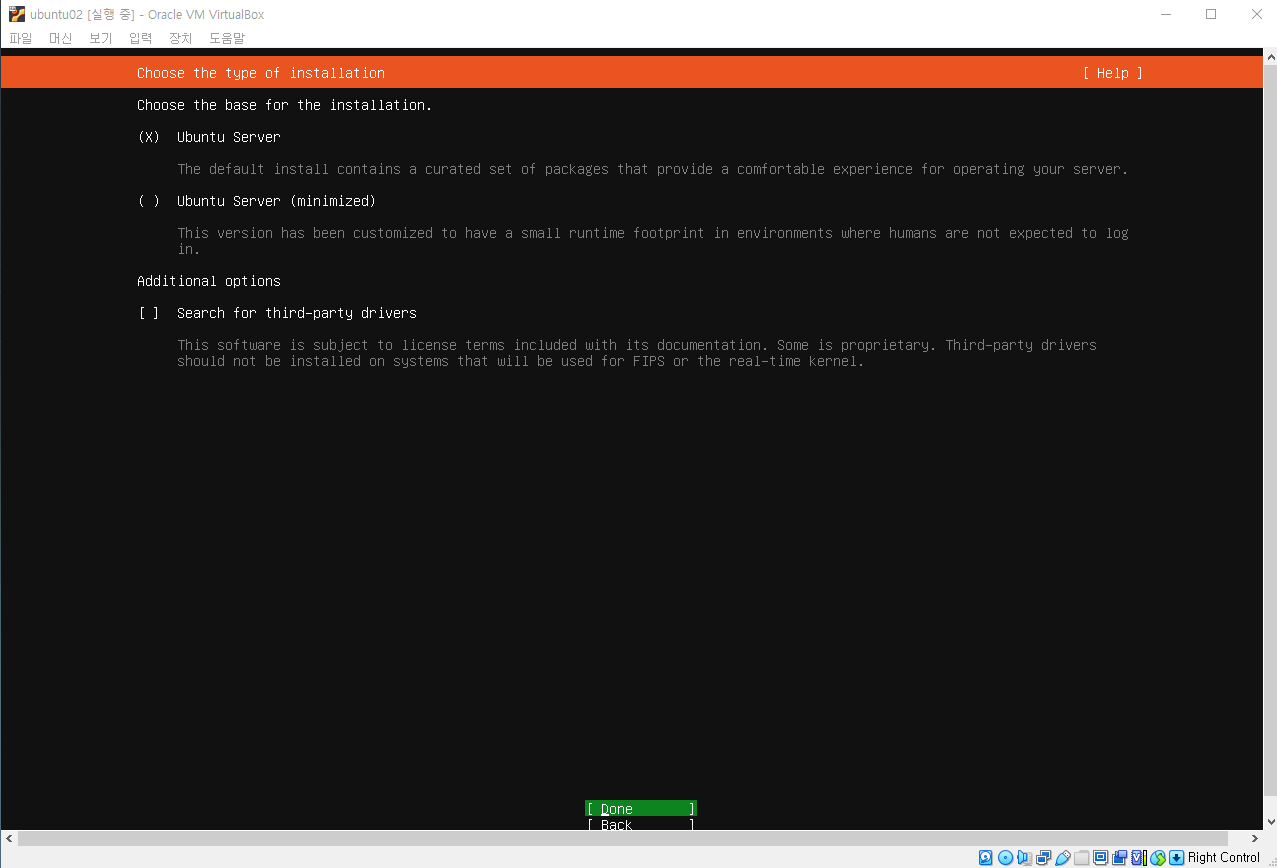Click the network adapters status icon
Image resolution: width=1277 pixels, height=868 pixels.
[x=1043, y=857]
